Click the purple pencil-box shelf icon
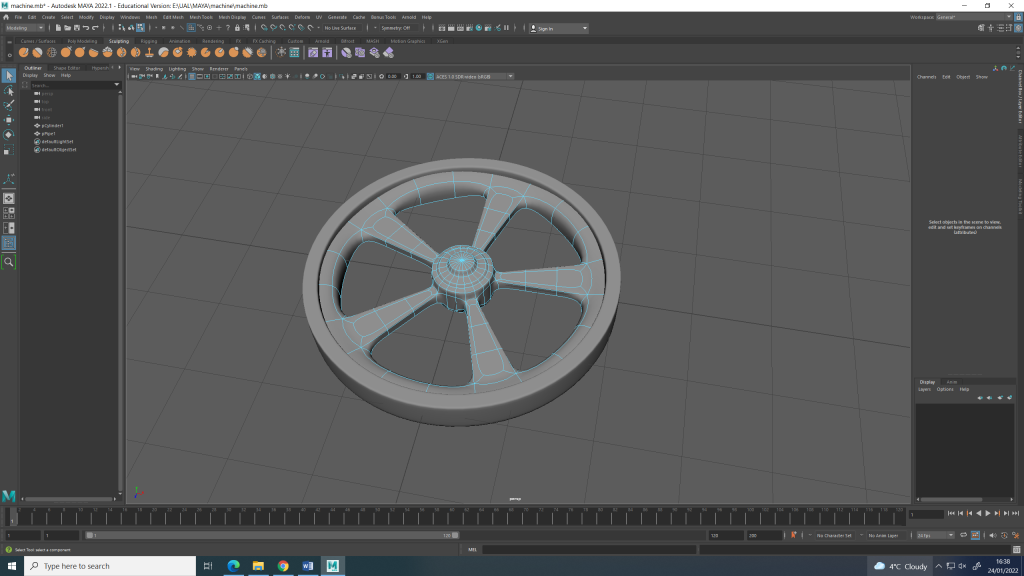The height and width of the screenshot is (576, 1024). tap(313, 52)
